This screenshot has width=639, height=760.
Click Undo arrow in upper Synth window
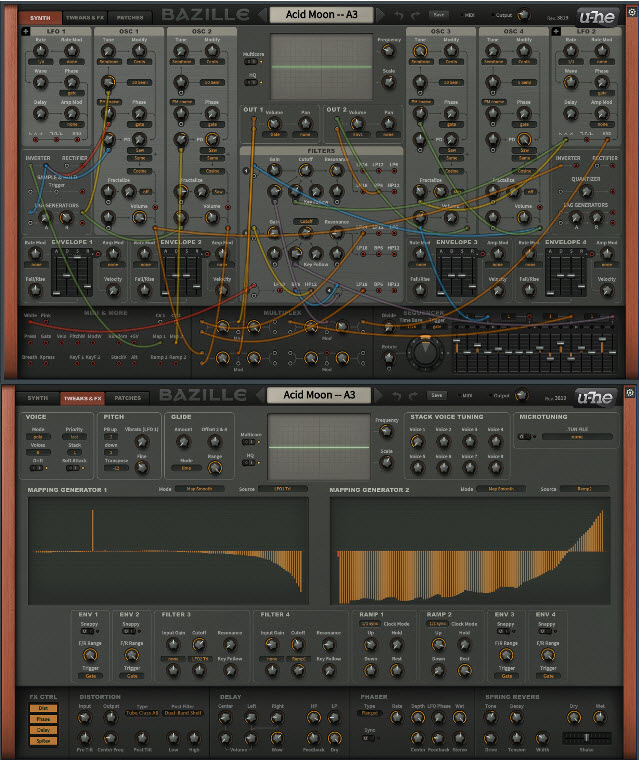coord(399,16)
